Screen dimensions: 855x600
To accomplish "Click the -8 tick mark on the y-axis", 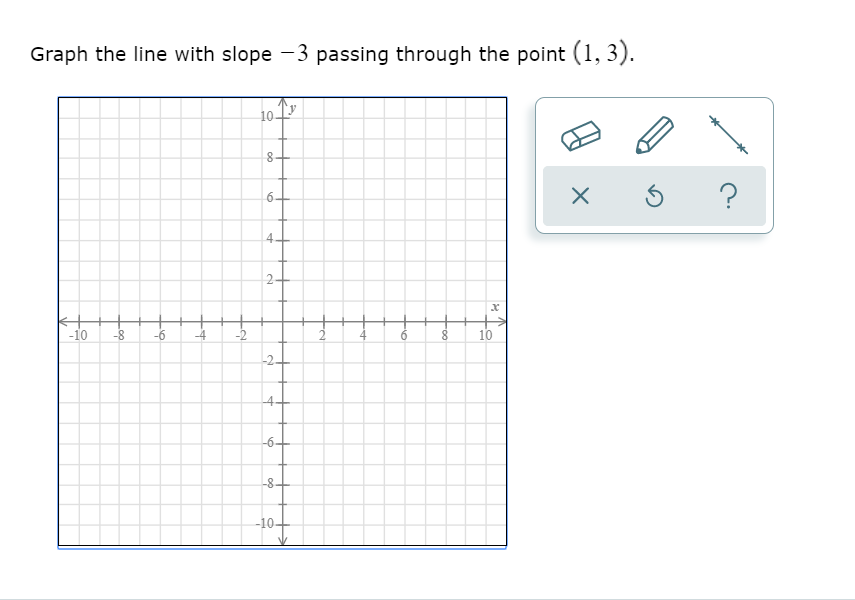I will tap(283, 486).
